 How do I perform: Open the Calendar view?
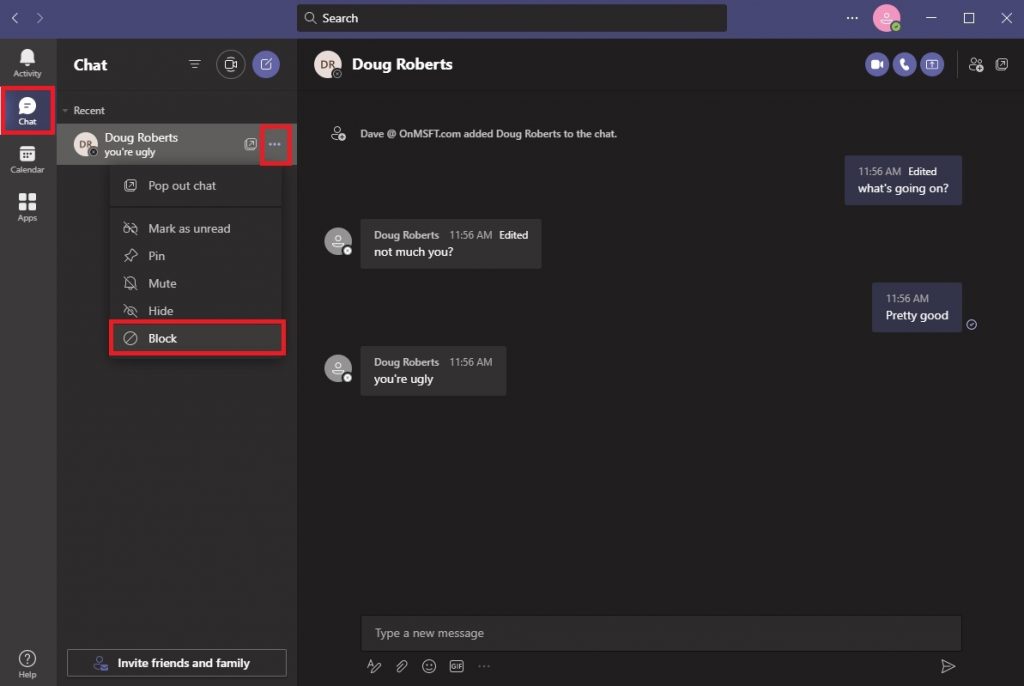(27, 159)
